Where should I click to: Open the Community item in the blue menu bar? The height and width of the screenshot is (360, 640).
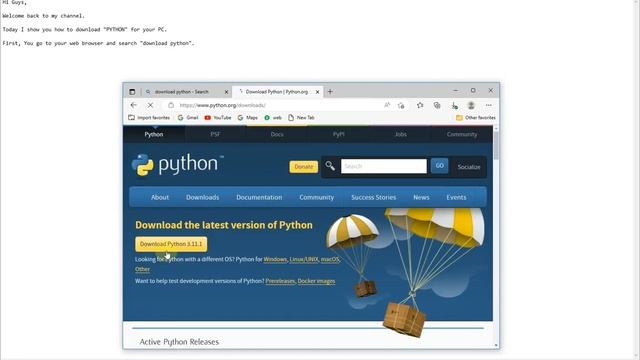[x=316, y=197]
